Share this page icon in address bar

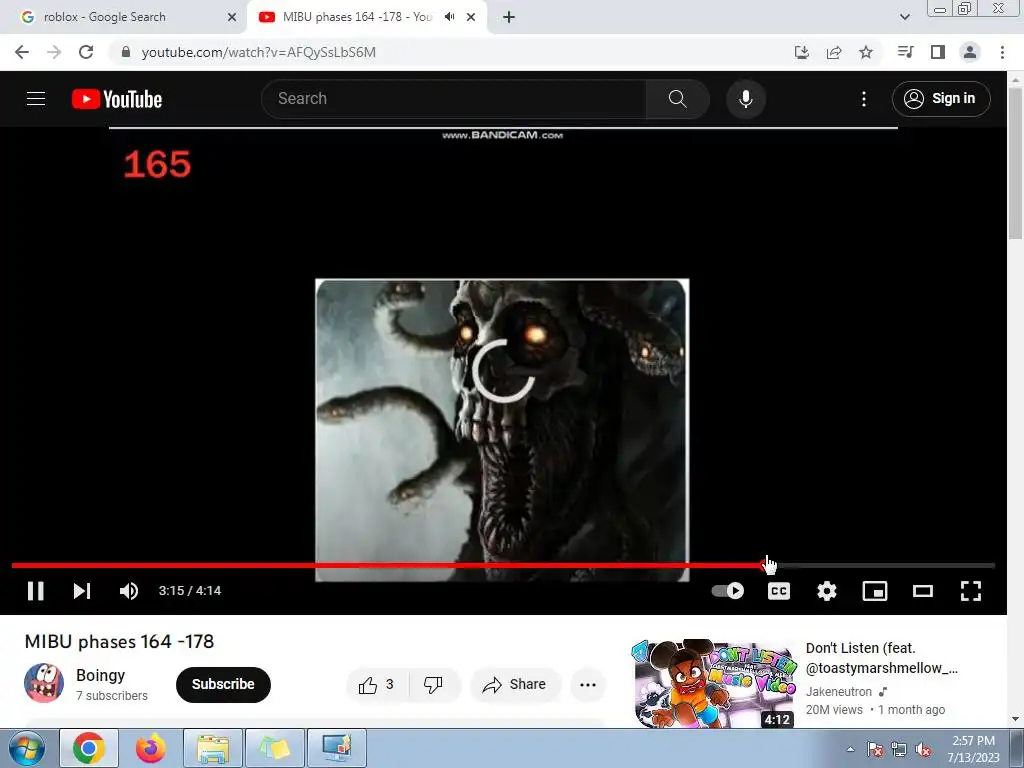tap(834, 52)
